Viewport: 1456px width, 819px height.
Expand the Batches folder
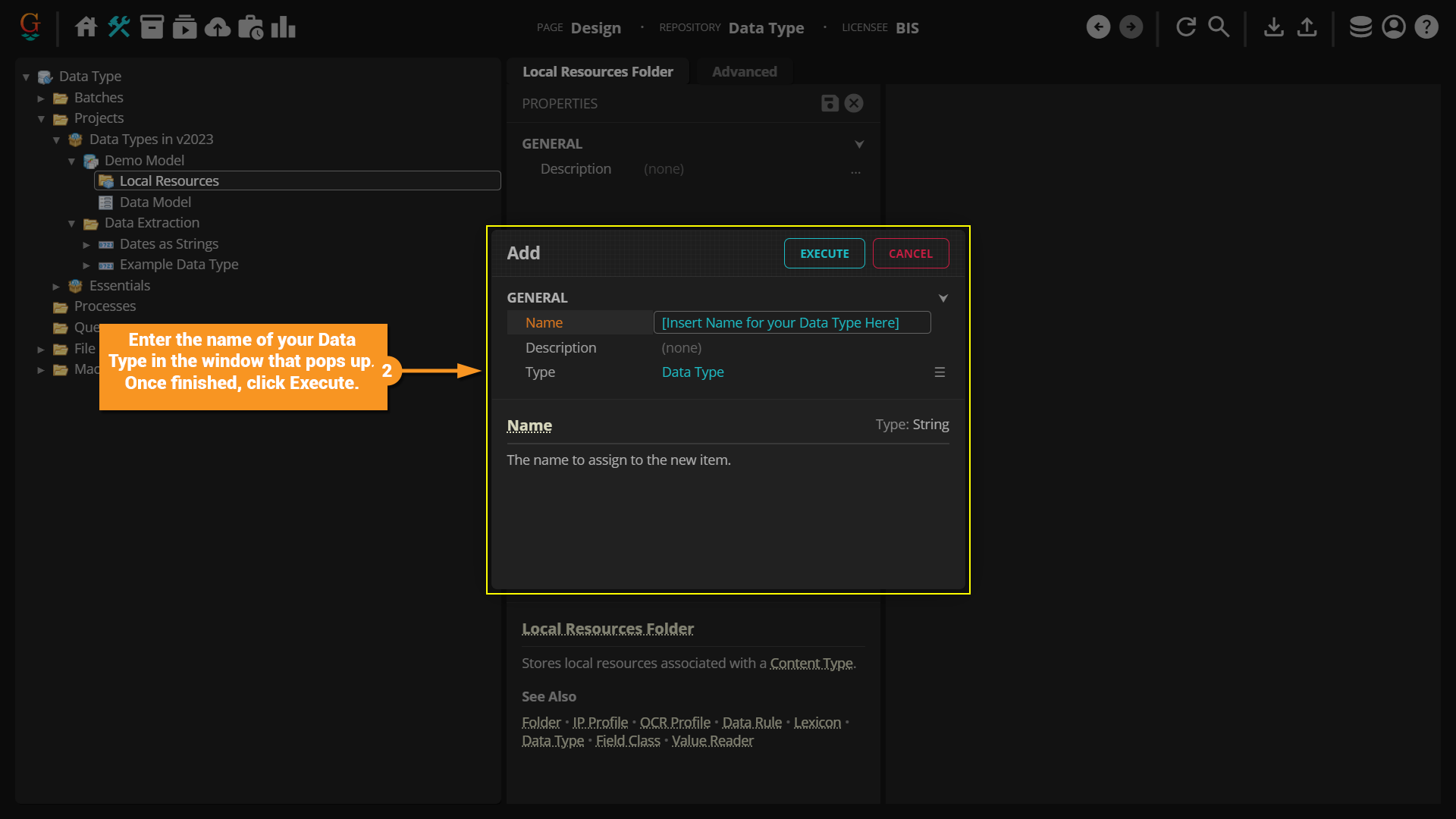41,98
